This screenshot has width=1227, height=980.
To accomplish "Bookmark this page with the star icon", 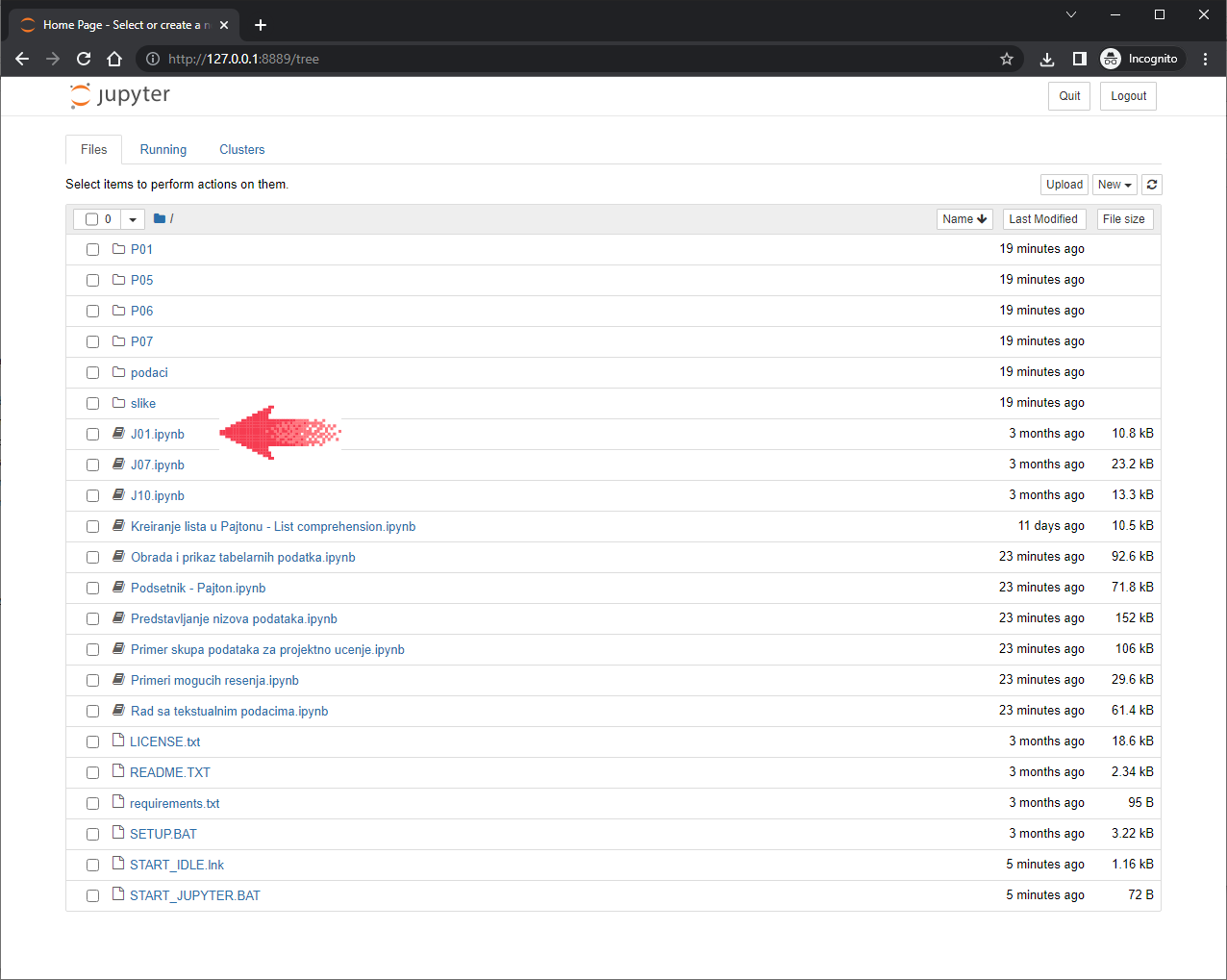I will click(x=1007, y=59).
